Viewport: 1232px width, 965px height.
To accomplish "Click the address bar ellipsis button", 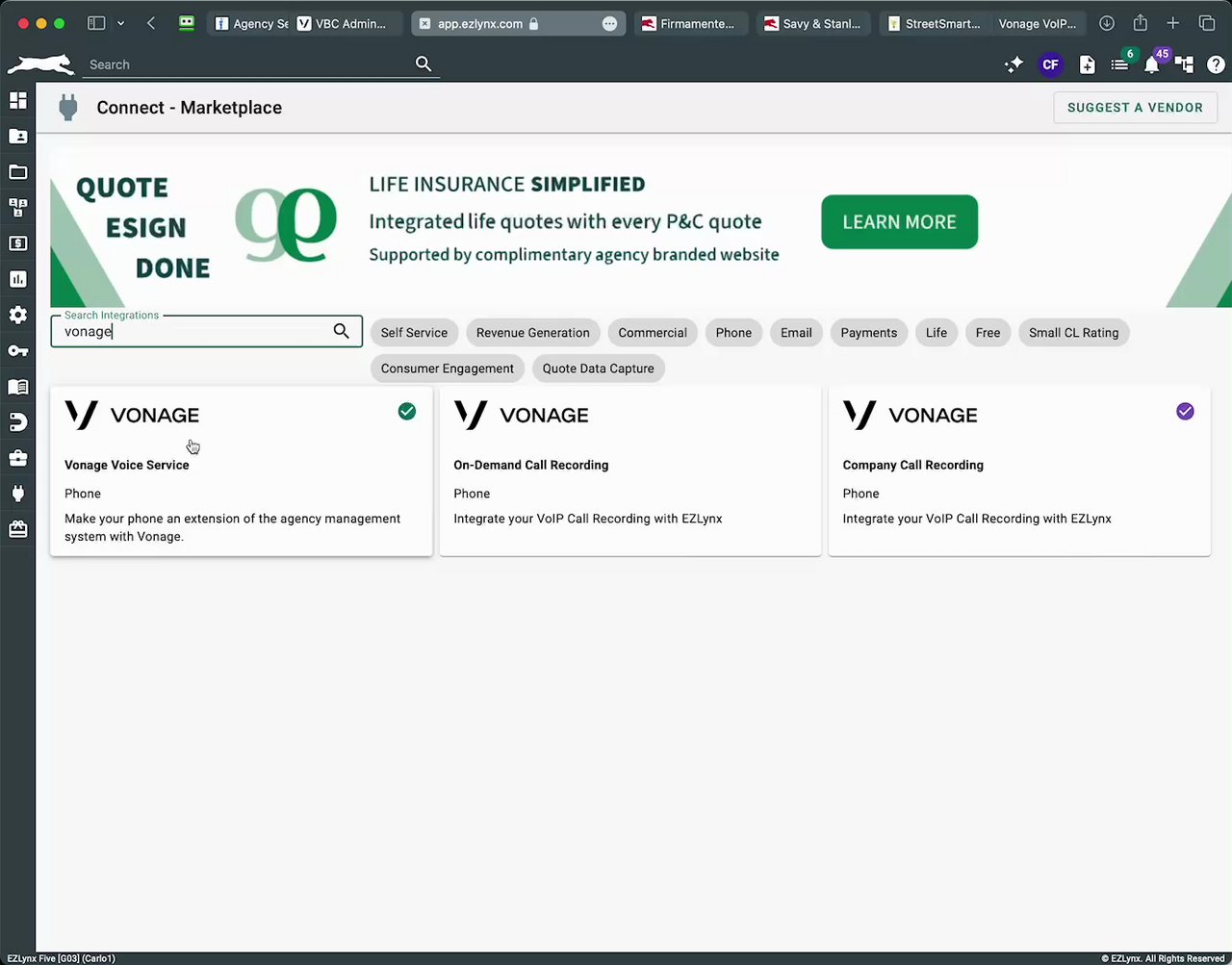I will point(610,23).
